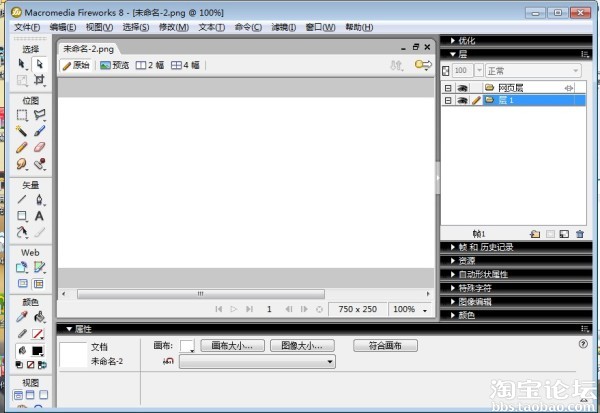Pick the Lasso tool

39,115
